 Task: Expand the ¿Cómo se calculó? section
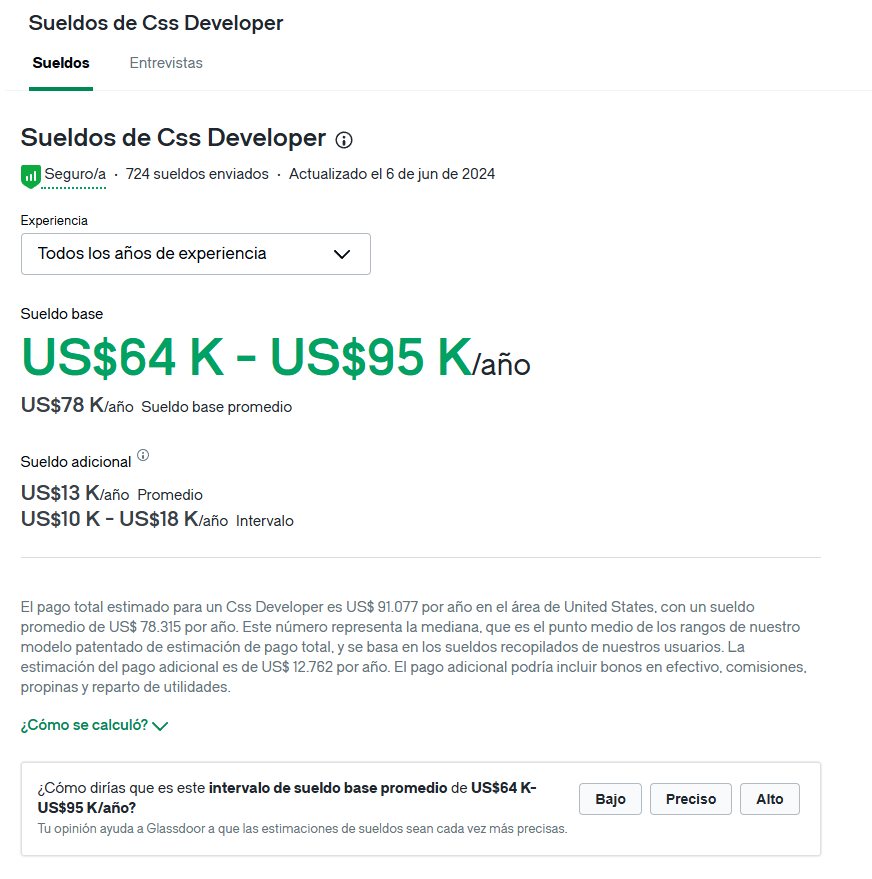pos(94,725)
